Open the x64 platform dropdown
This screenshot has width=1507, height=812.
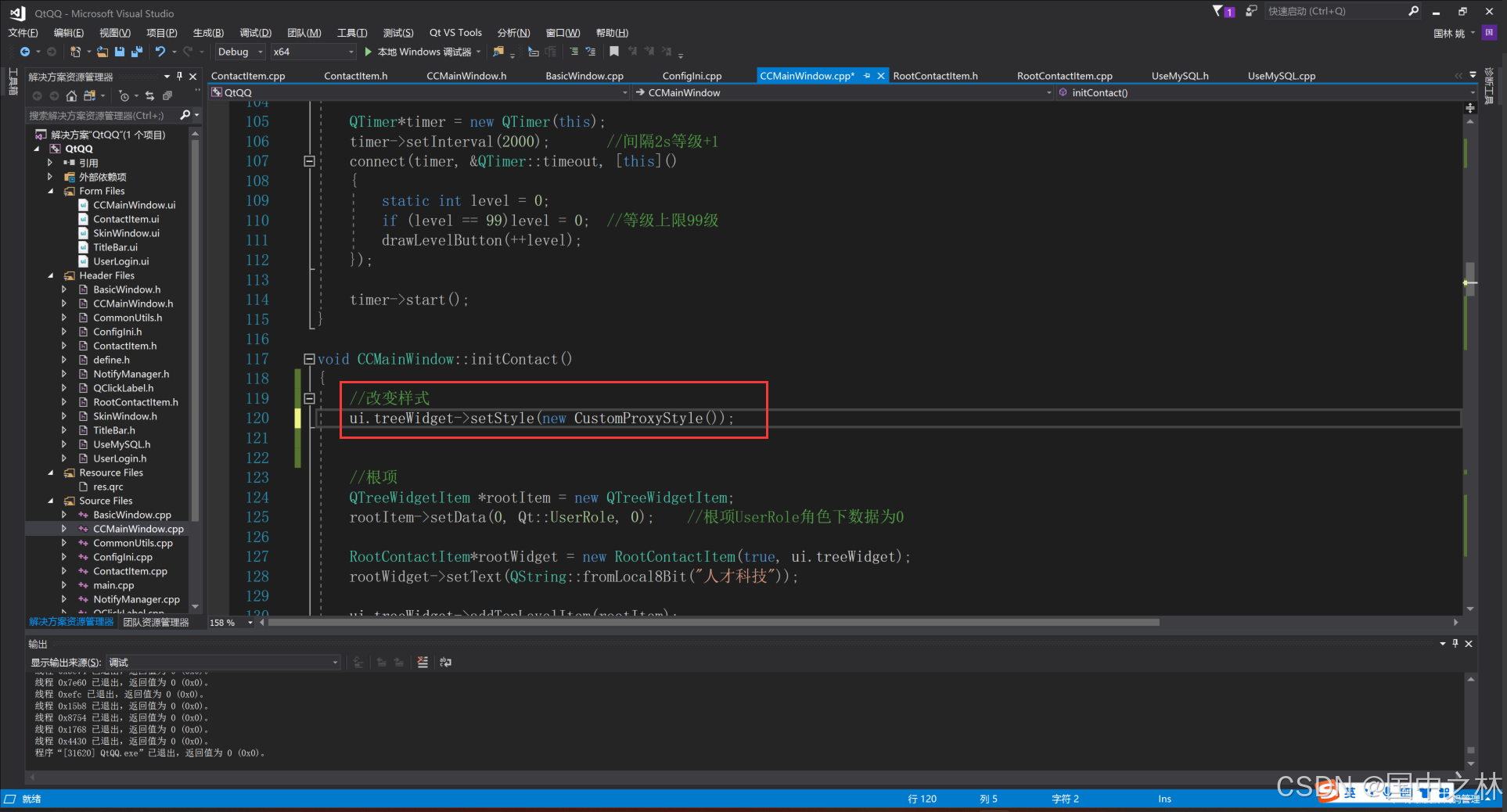click(313, 52)
